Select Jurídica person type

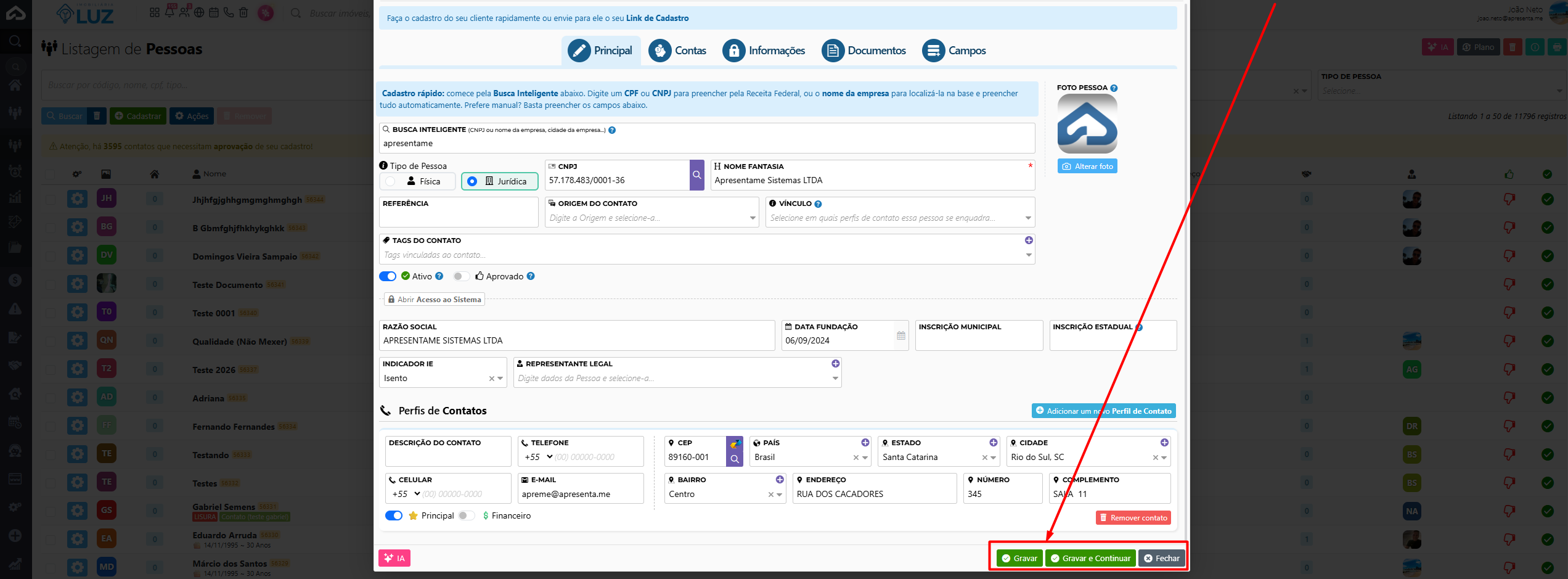[x=499, y=181]
